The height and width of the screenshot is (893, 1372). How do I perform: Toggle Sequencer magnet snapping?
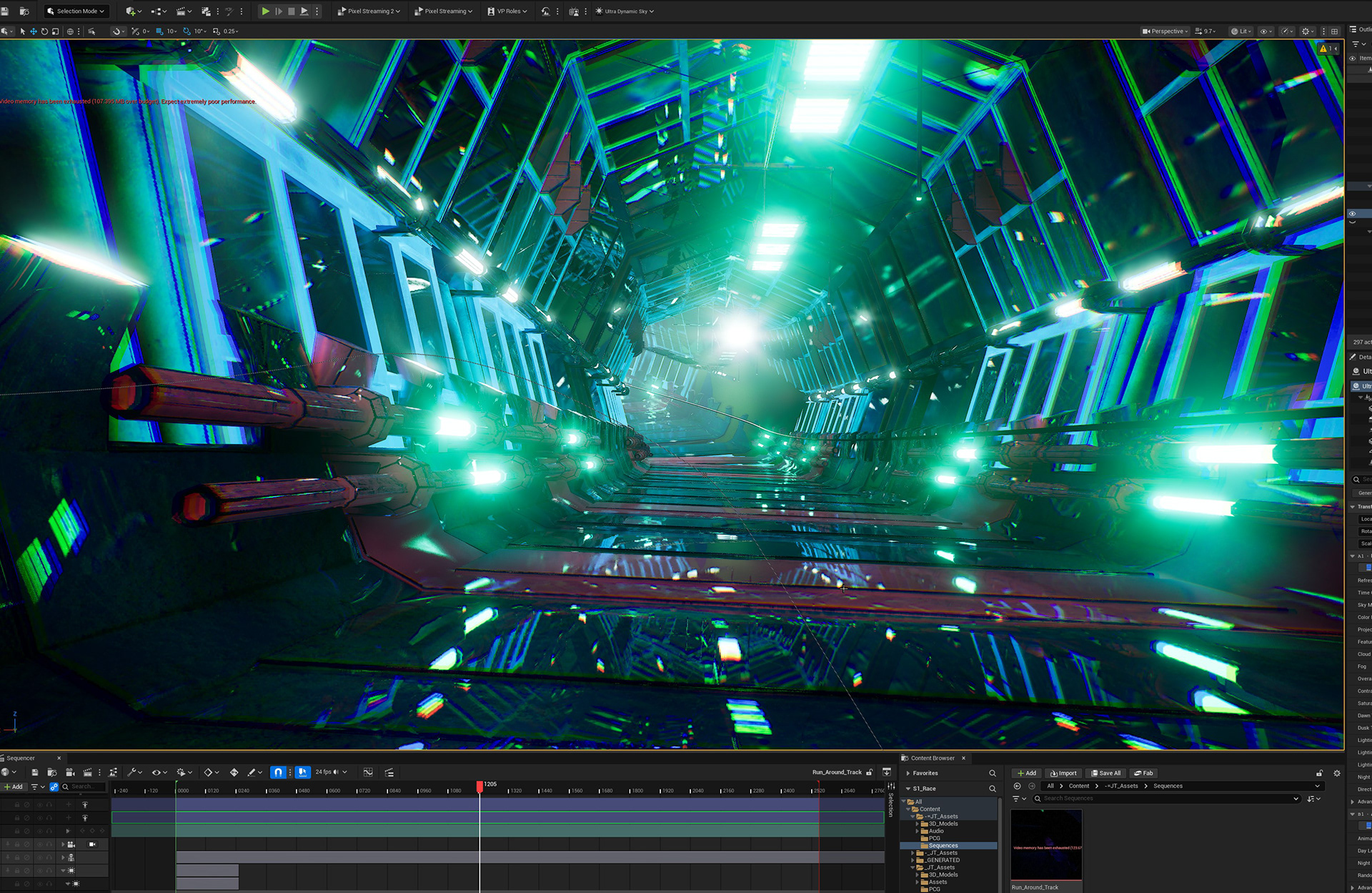coord(279,772)
